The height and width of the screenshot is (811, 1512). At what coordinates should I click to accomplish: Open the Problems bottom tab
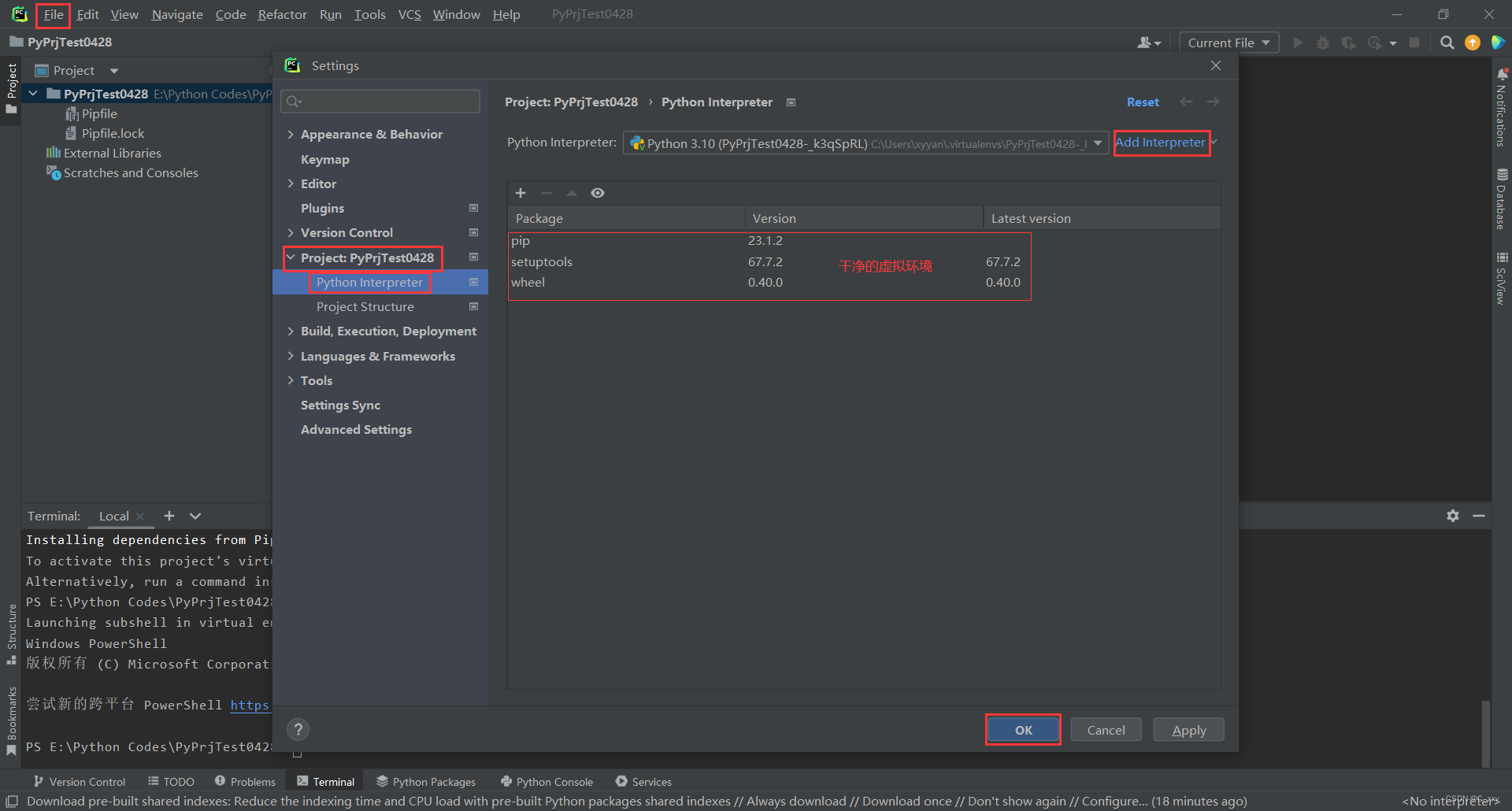245,782
